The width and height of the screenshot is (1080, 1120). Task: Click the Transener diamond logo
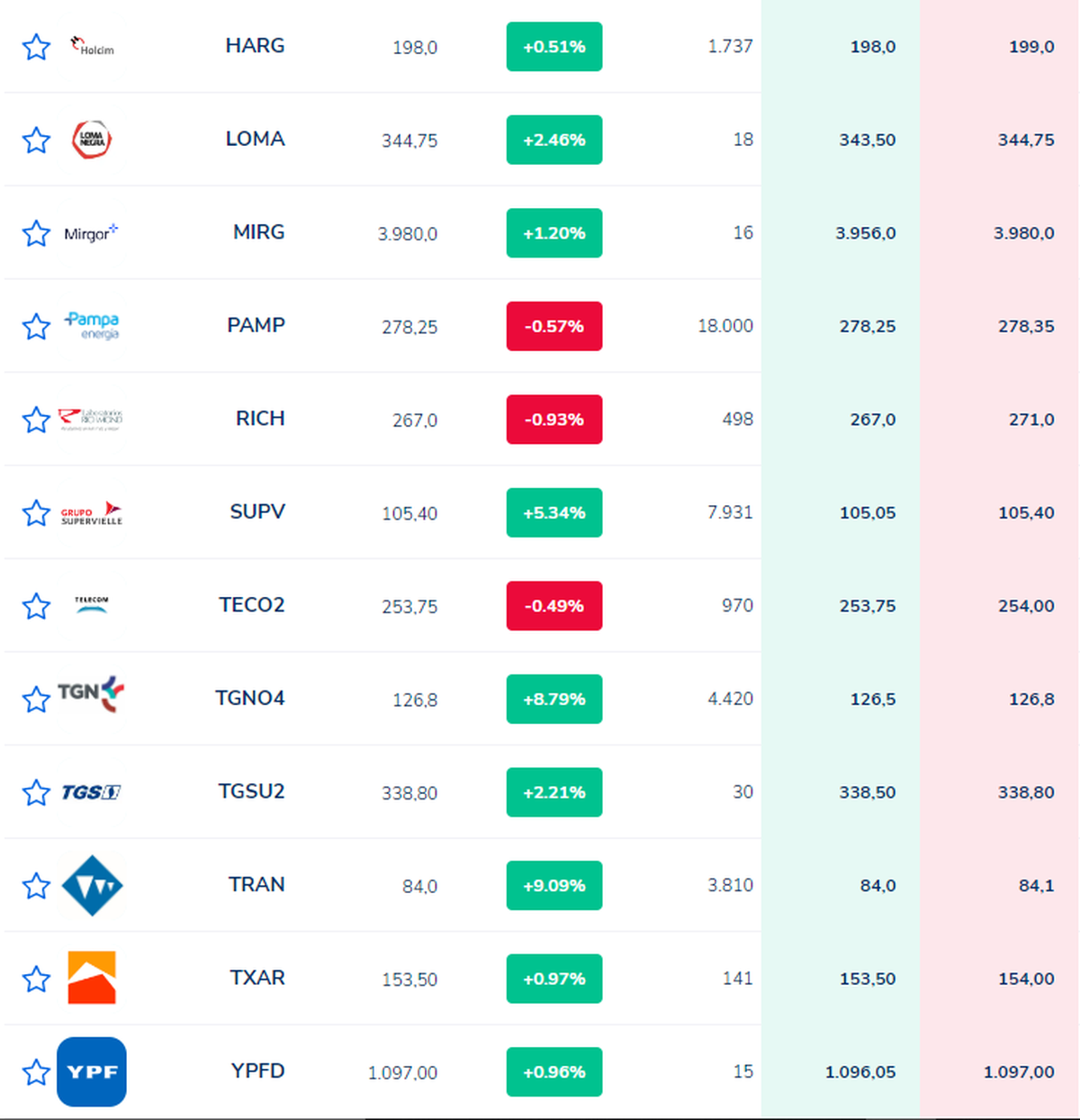point(92,885)
